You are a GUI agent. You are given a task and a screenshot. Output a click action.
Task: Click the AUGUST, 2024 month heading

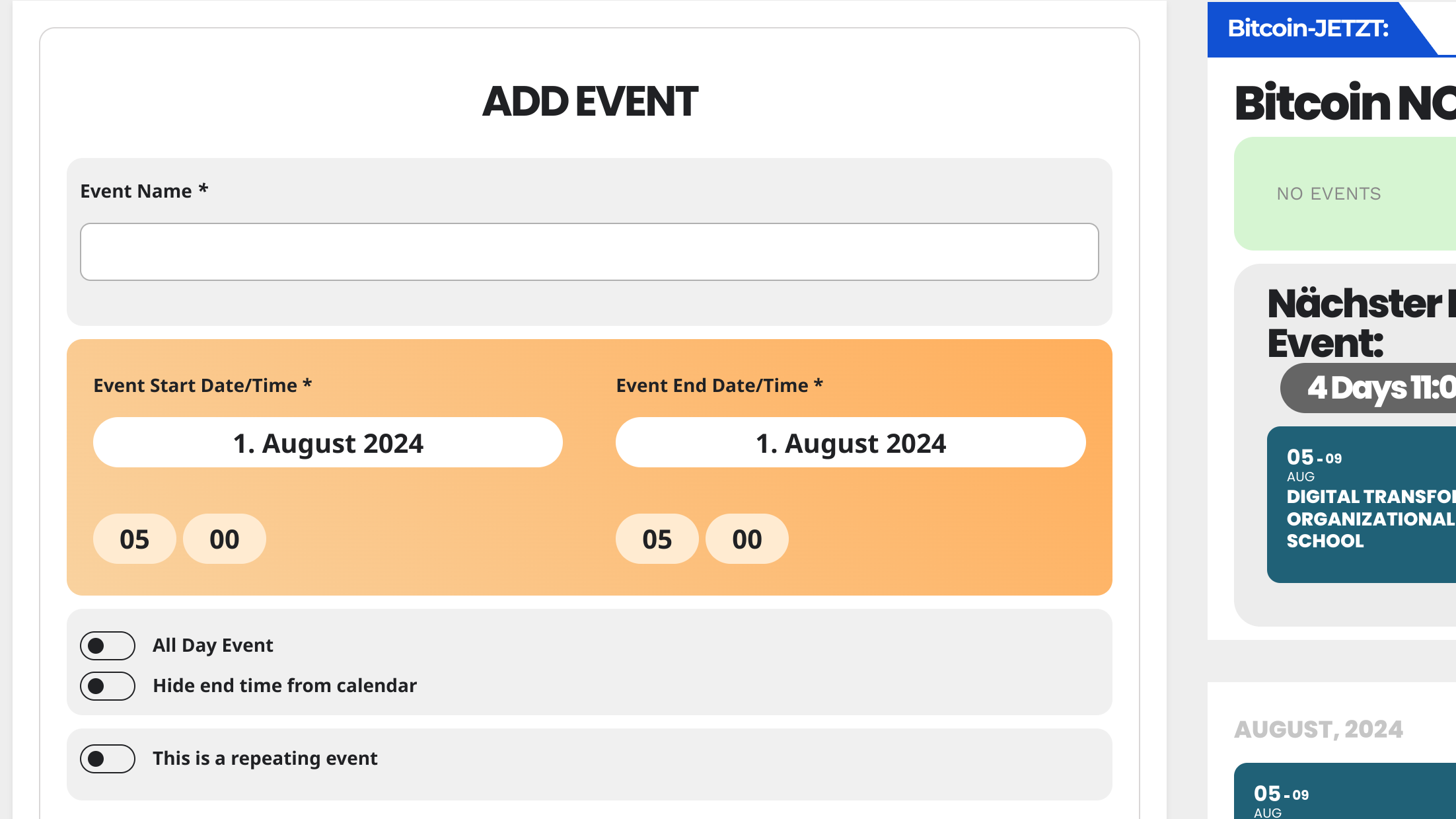point(1319,729)
